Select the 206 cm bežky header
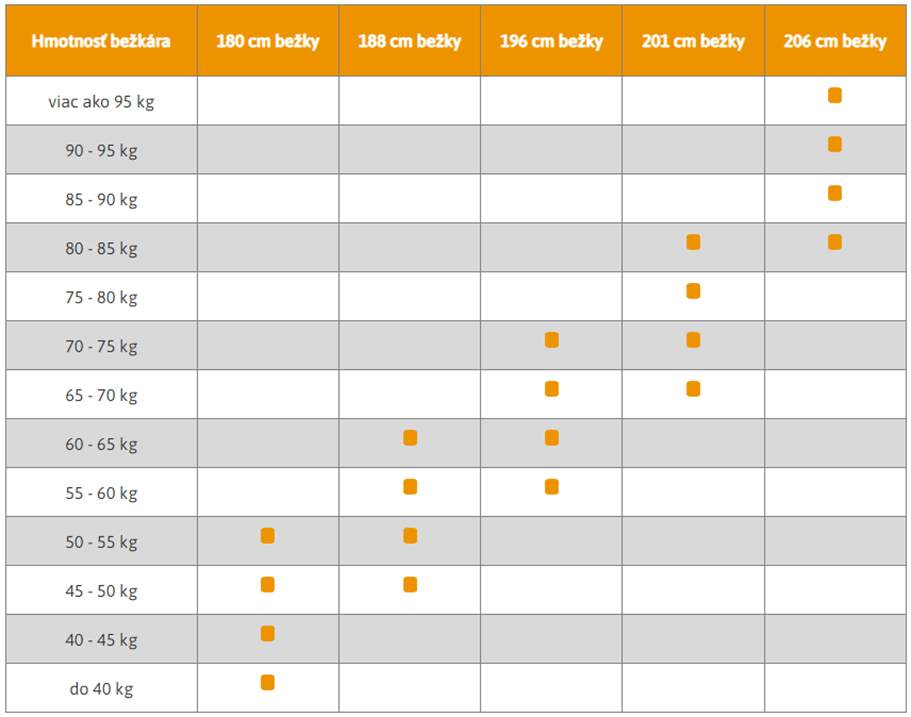The width and height of the screenshot is (911, 717). (x=835, y=41)
